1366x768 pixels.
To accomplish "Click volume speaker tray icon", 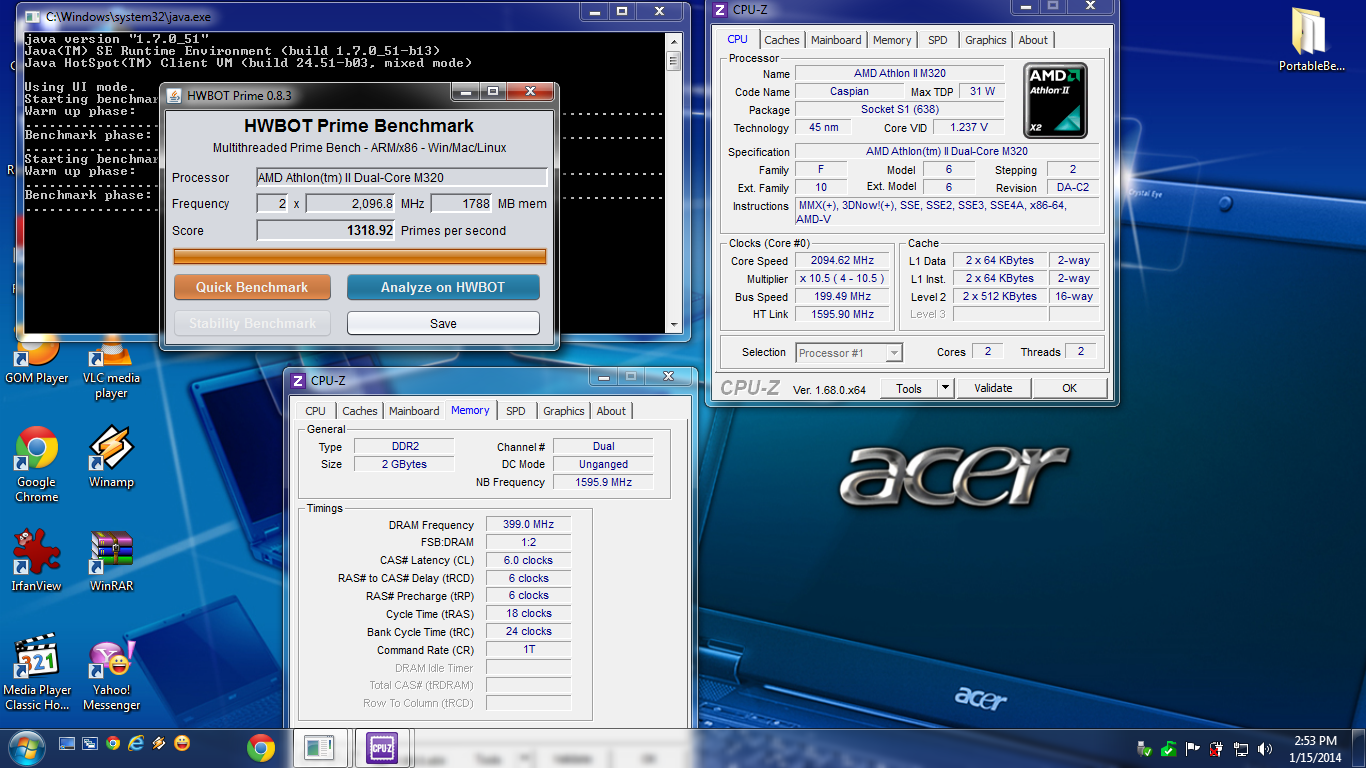I will (x=1265, y=748).
